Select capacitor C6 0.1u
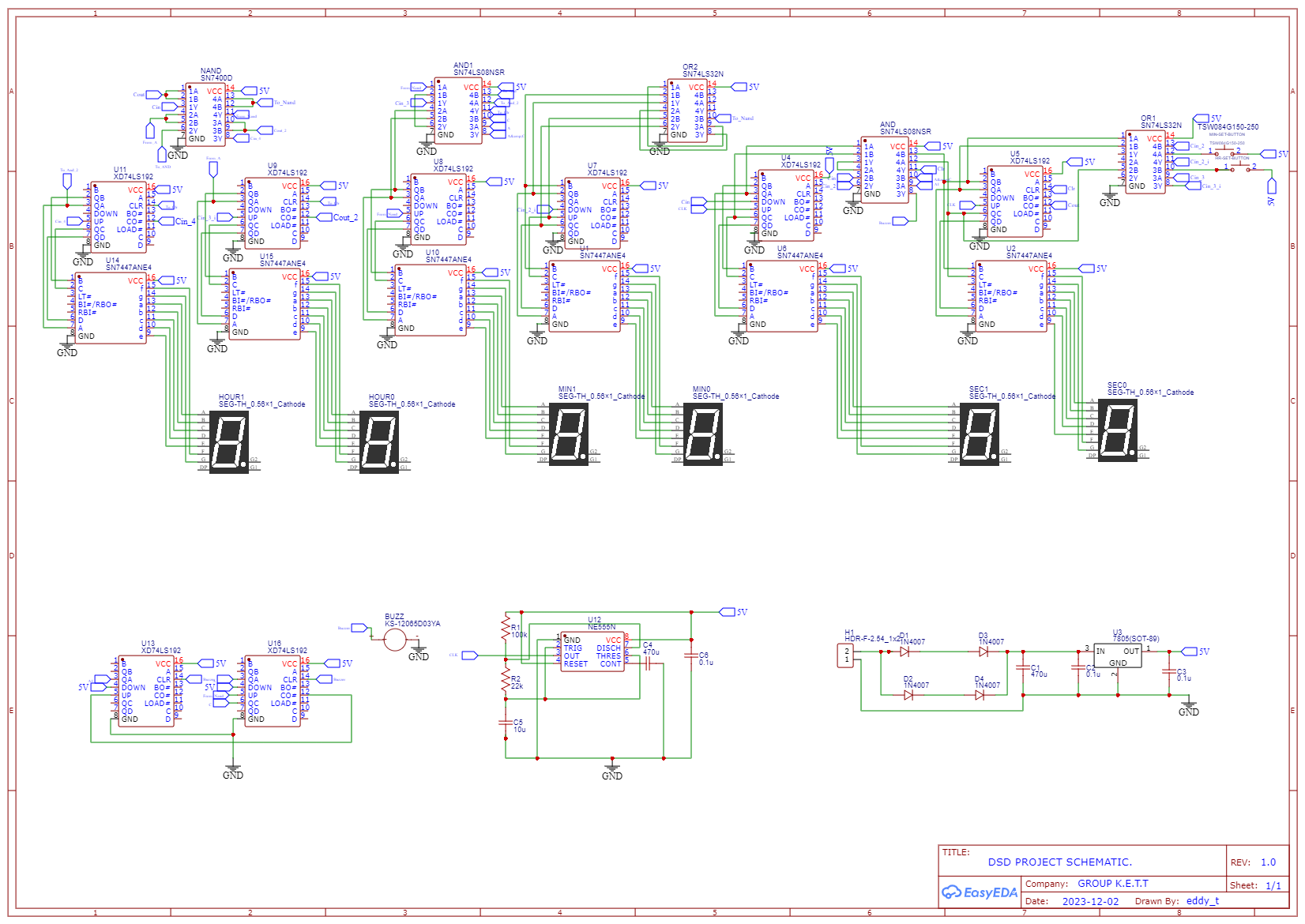Viewport: 1305px width, 924px height. coord(691,655)
